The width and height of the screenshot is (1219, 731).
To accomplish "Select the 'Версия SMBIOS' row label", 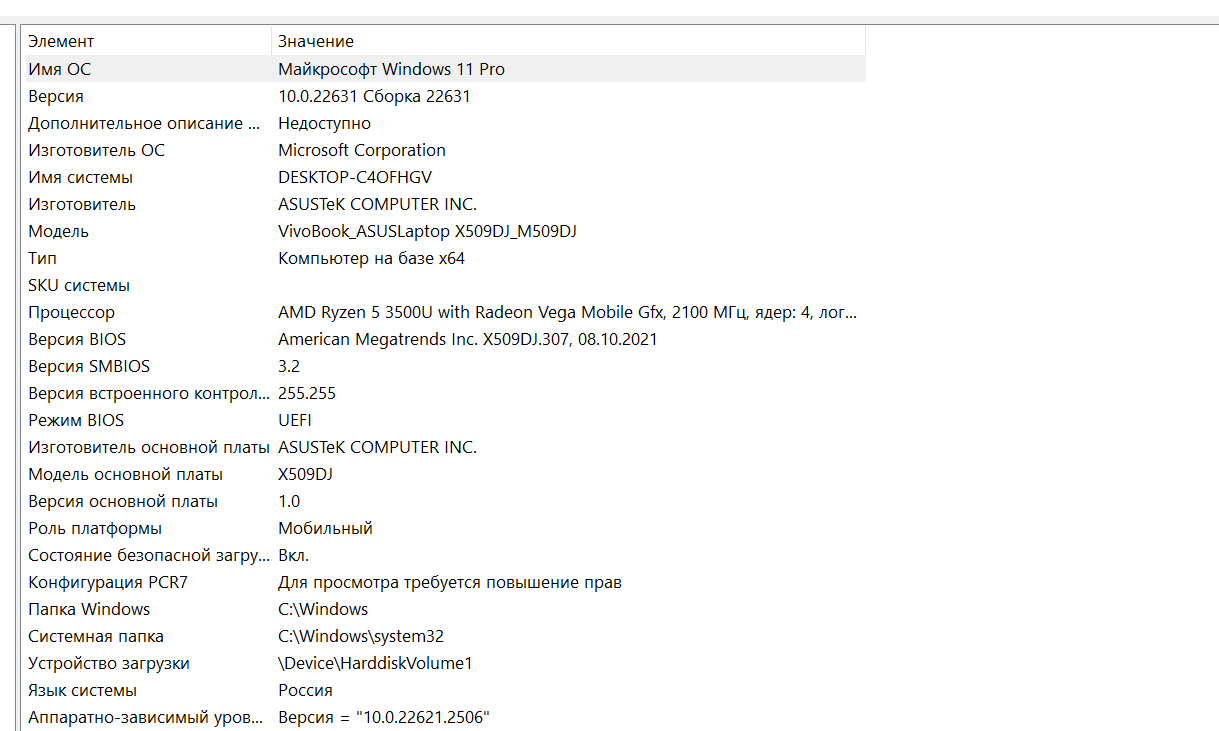I will coord(89,366).
